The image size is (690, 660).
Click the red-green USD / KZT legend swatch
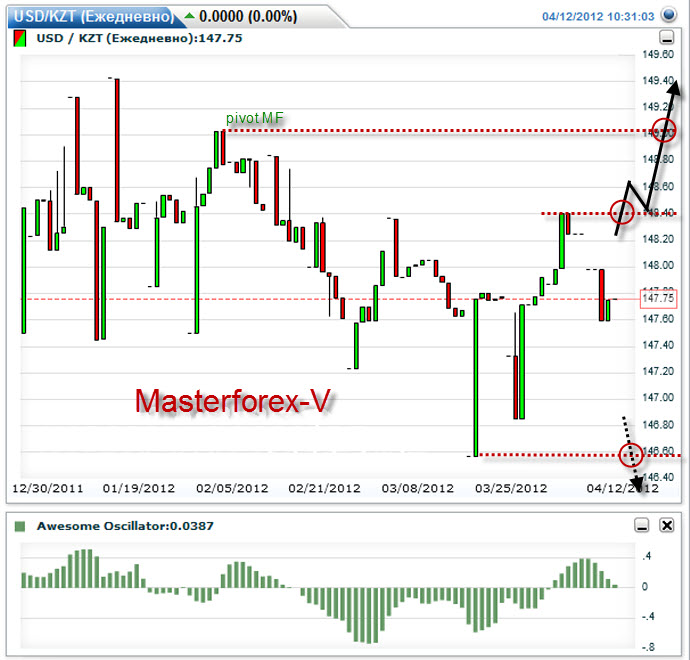19,38
